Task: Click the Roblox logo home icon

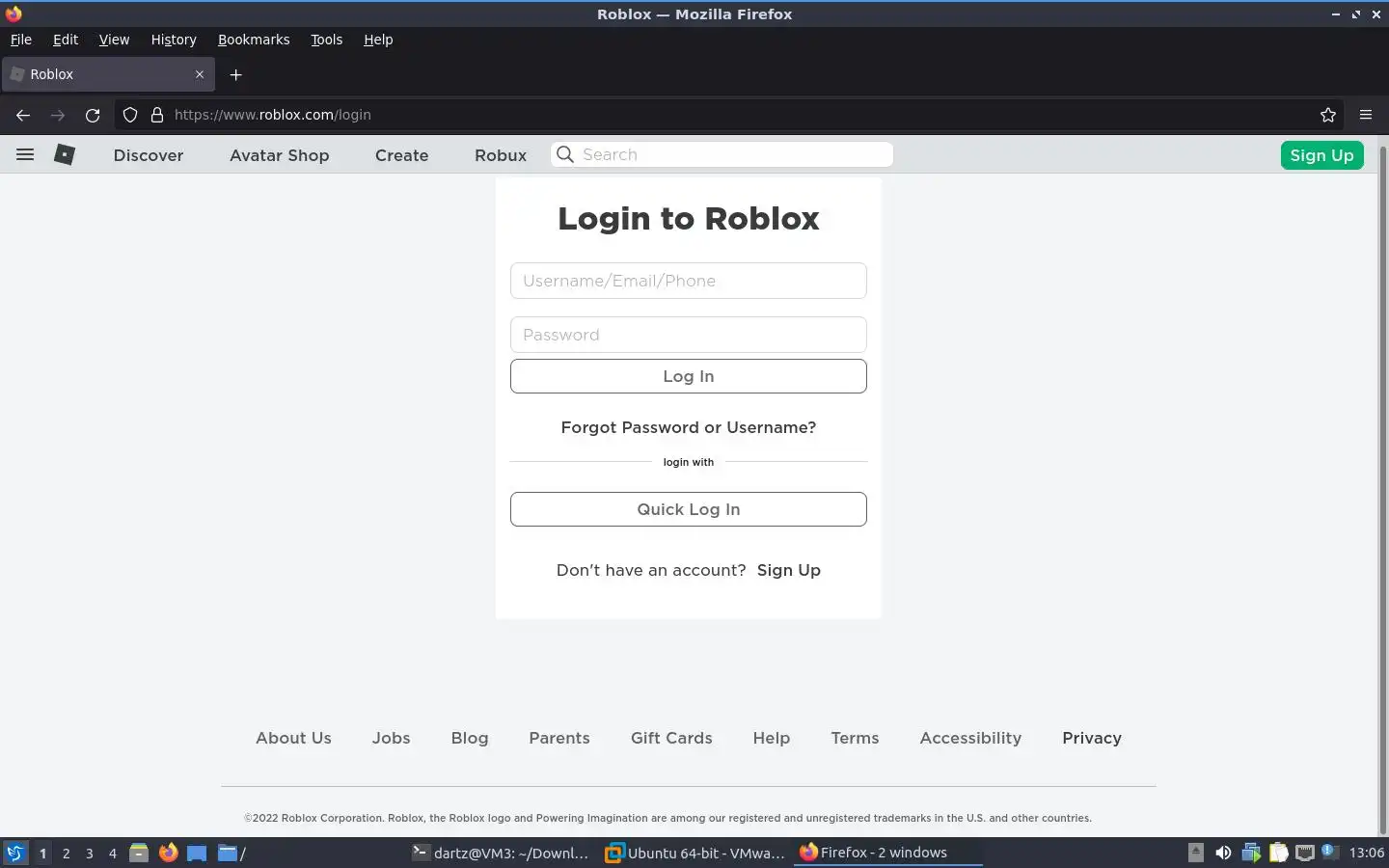Action: coord(65,154)
